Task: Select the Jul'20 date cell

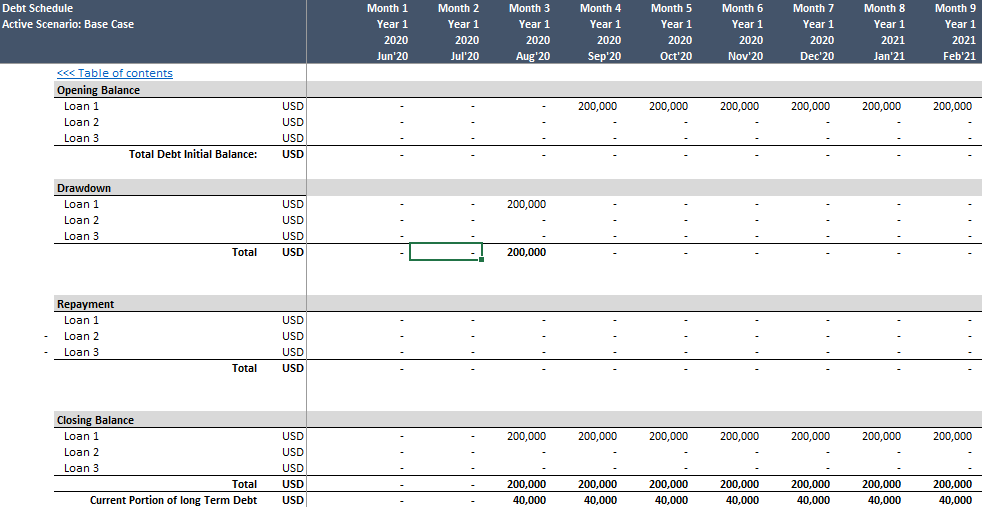Action: (x=465, y=56)
